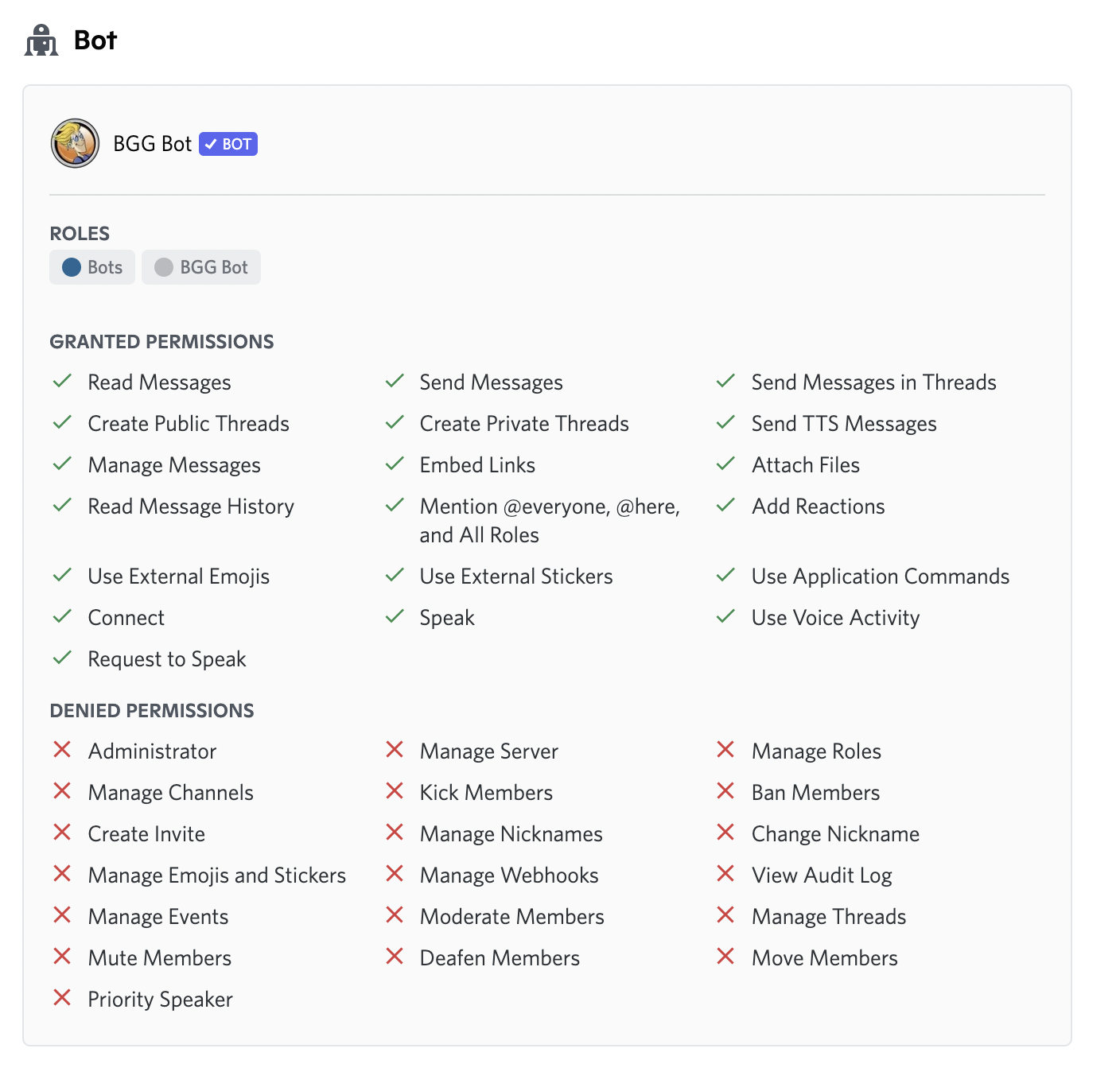The image size is (1120, 1091).
Task: Click the checkmark inside the BOT badge
Action: pos(211,144)
